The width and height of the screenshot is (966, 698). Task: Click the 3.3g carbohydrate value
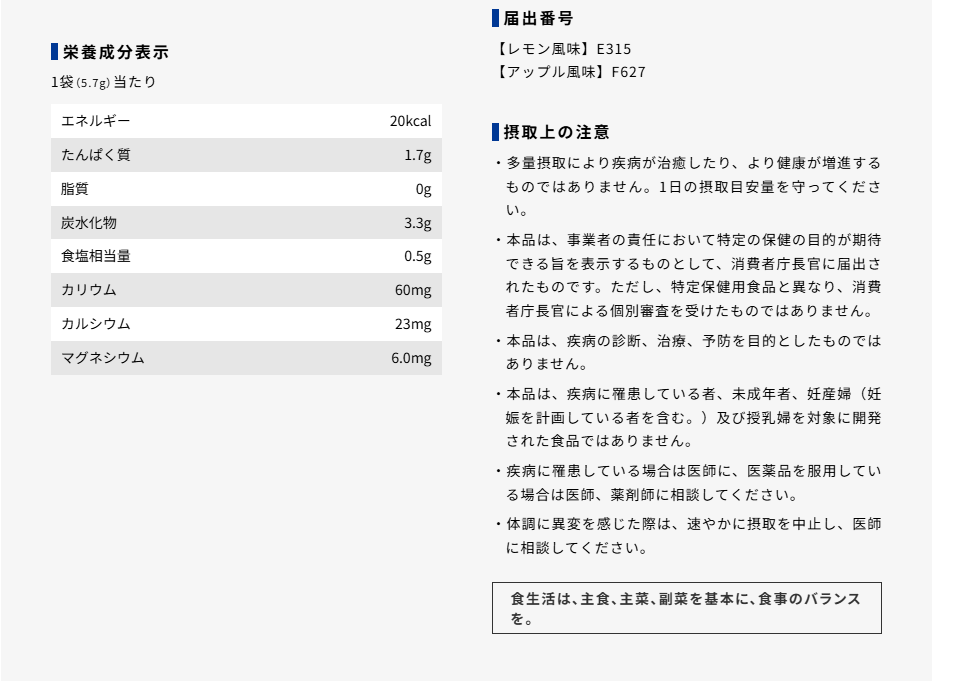(417, 223)
